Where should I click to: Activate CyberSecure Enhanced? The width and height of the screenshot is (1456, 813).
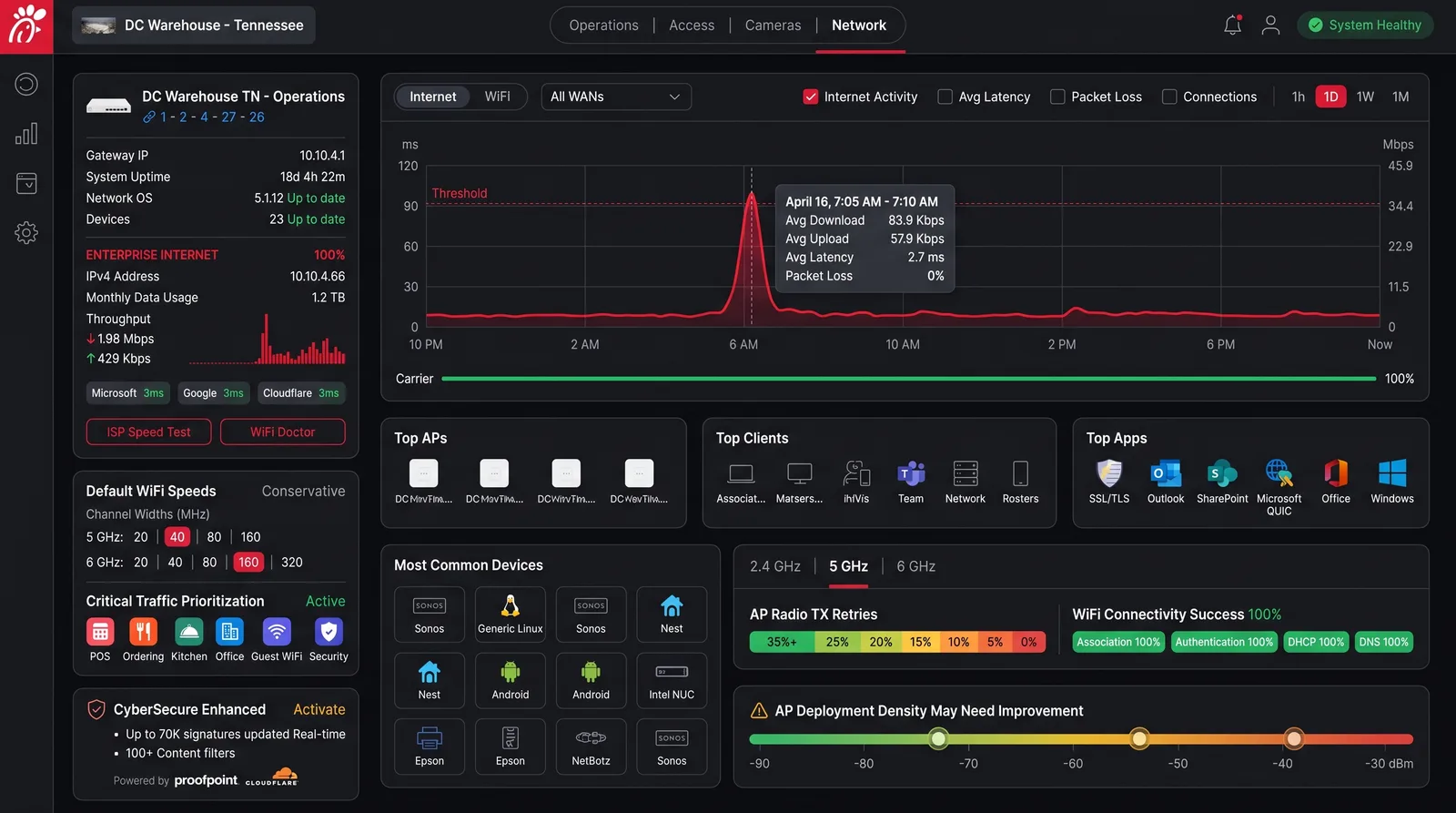(318, 709)
